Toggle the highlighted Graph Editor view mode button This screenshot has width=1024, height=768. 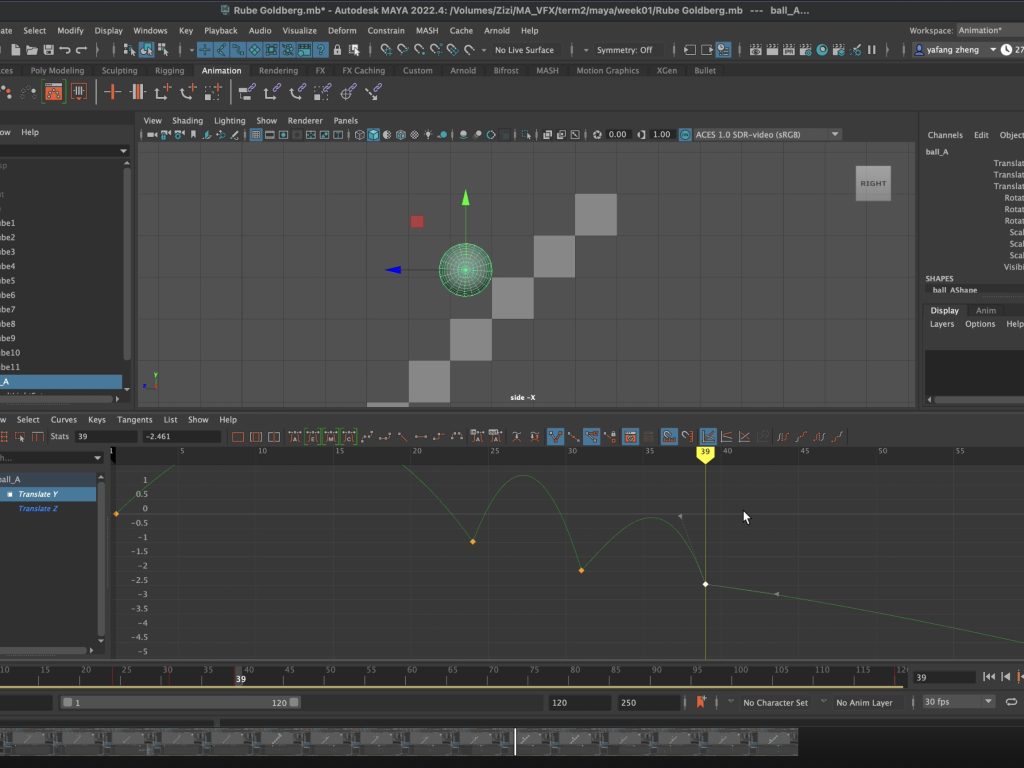[x=708, y=437]
